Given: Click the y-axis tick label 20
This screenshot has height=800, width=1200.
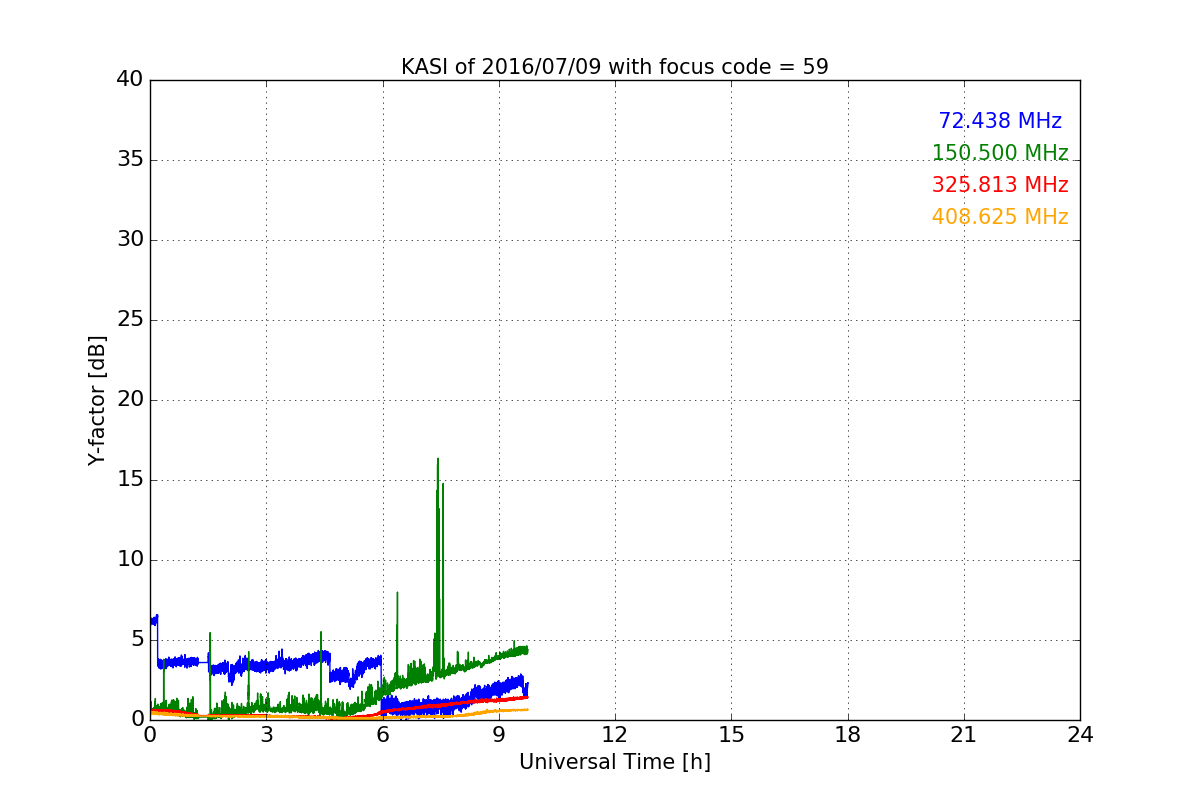Looking at the screenshot, I should tap(130, 400).
